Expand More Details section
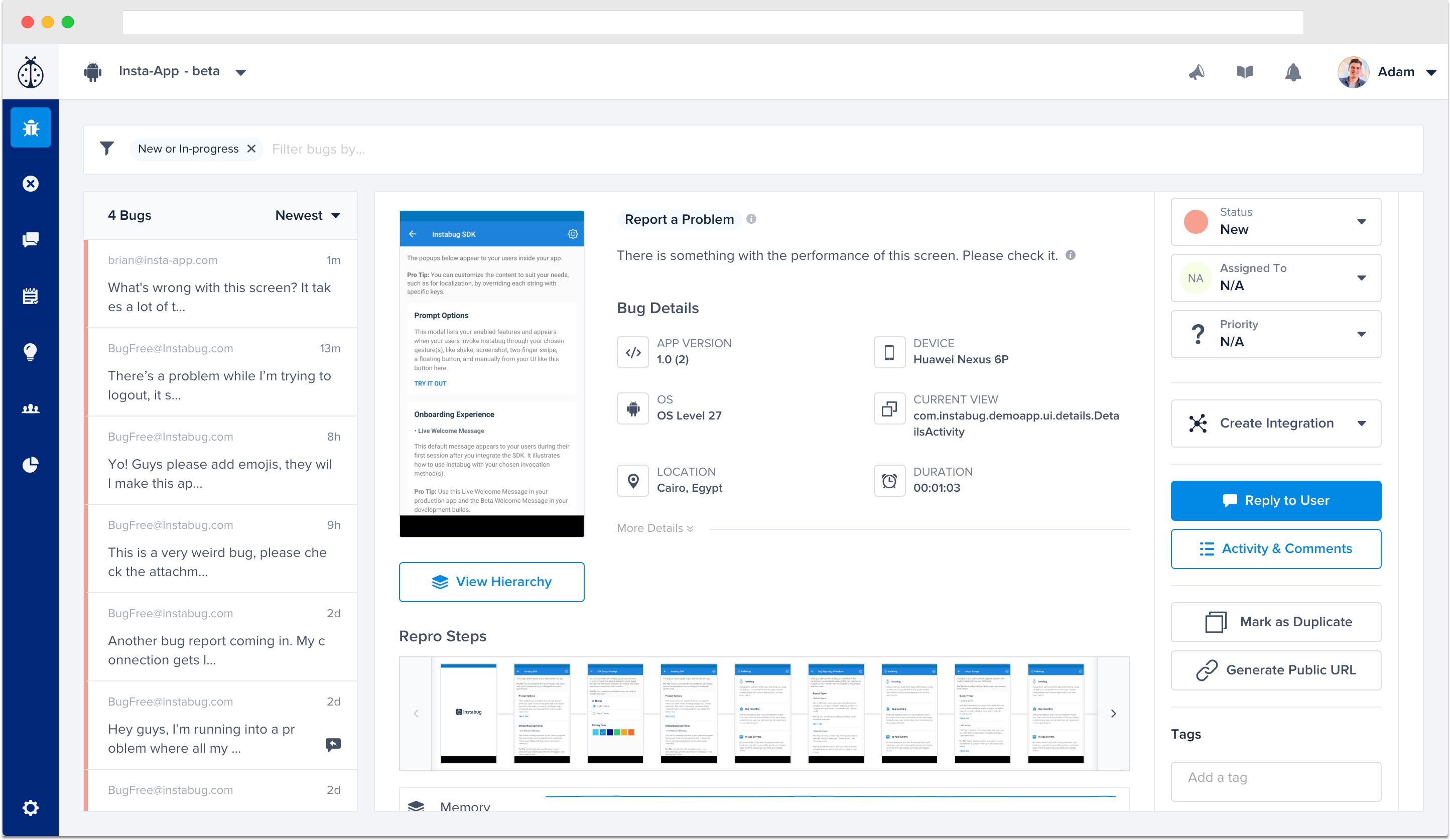 655,528
